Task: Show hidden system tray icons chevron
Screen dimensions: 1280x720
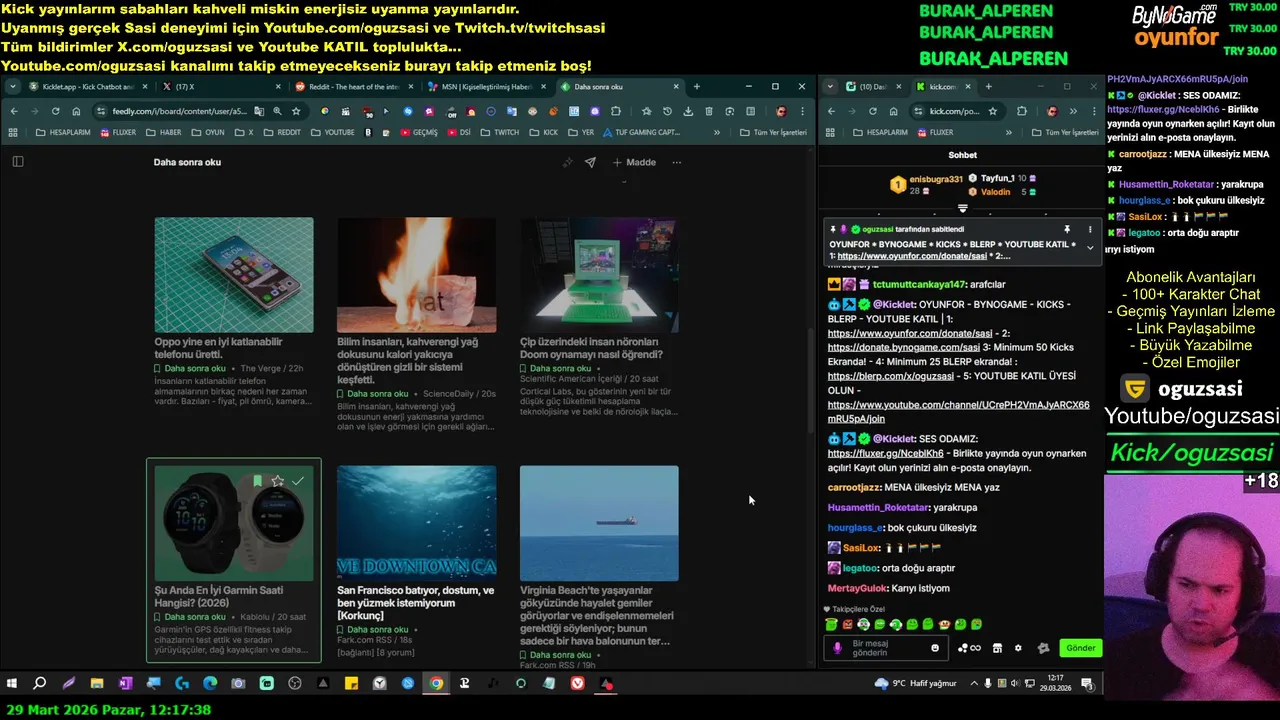Action: [974, 684]
